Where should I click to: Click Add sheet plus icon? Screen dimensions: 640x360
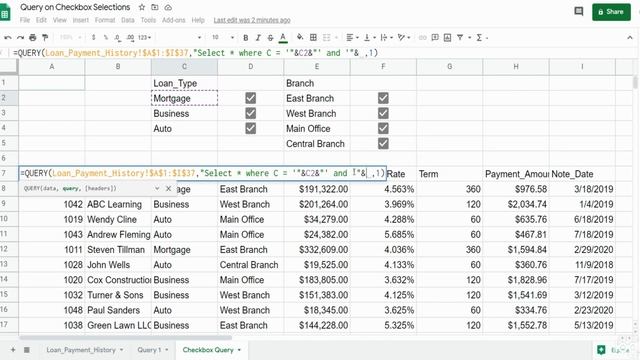point(13,350)
